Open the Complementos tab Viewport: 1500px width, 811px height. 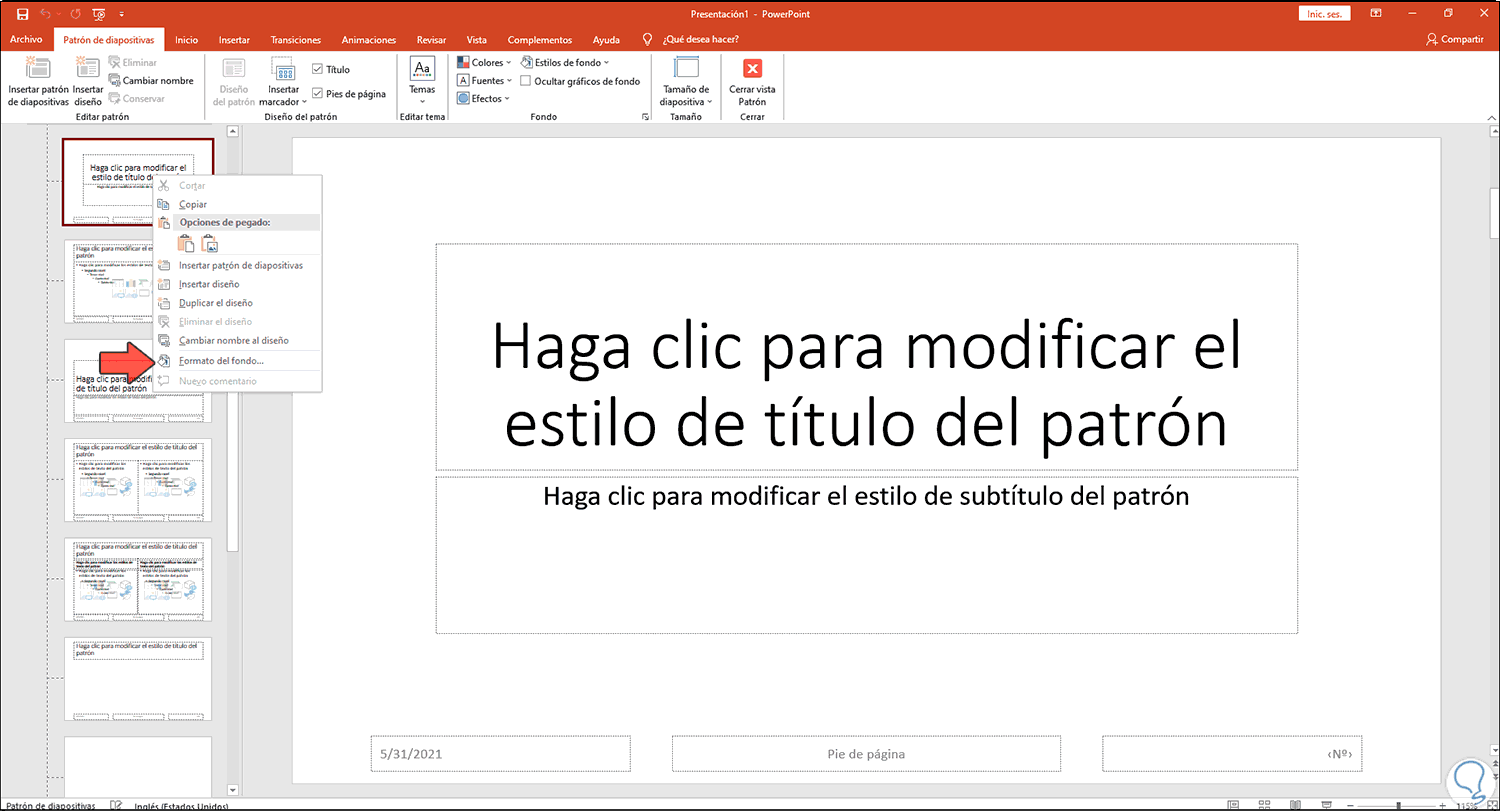point(540,40)
